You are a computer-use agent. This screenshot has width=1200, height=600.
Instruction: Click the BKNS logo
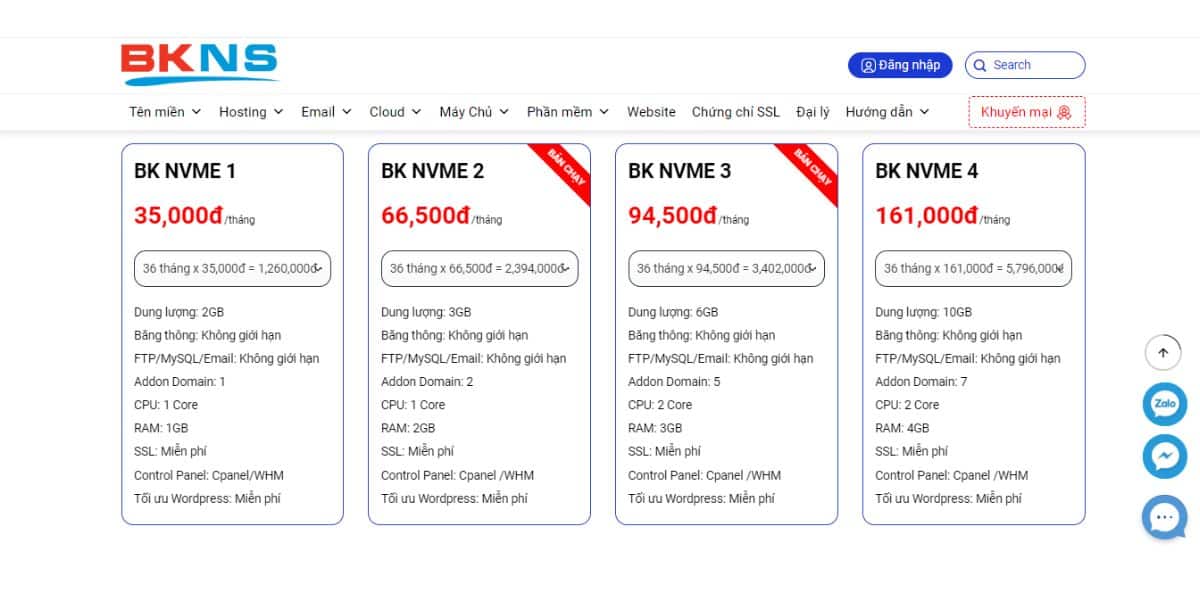tap(200, 62)
